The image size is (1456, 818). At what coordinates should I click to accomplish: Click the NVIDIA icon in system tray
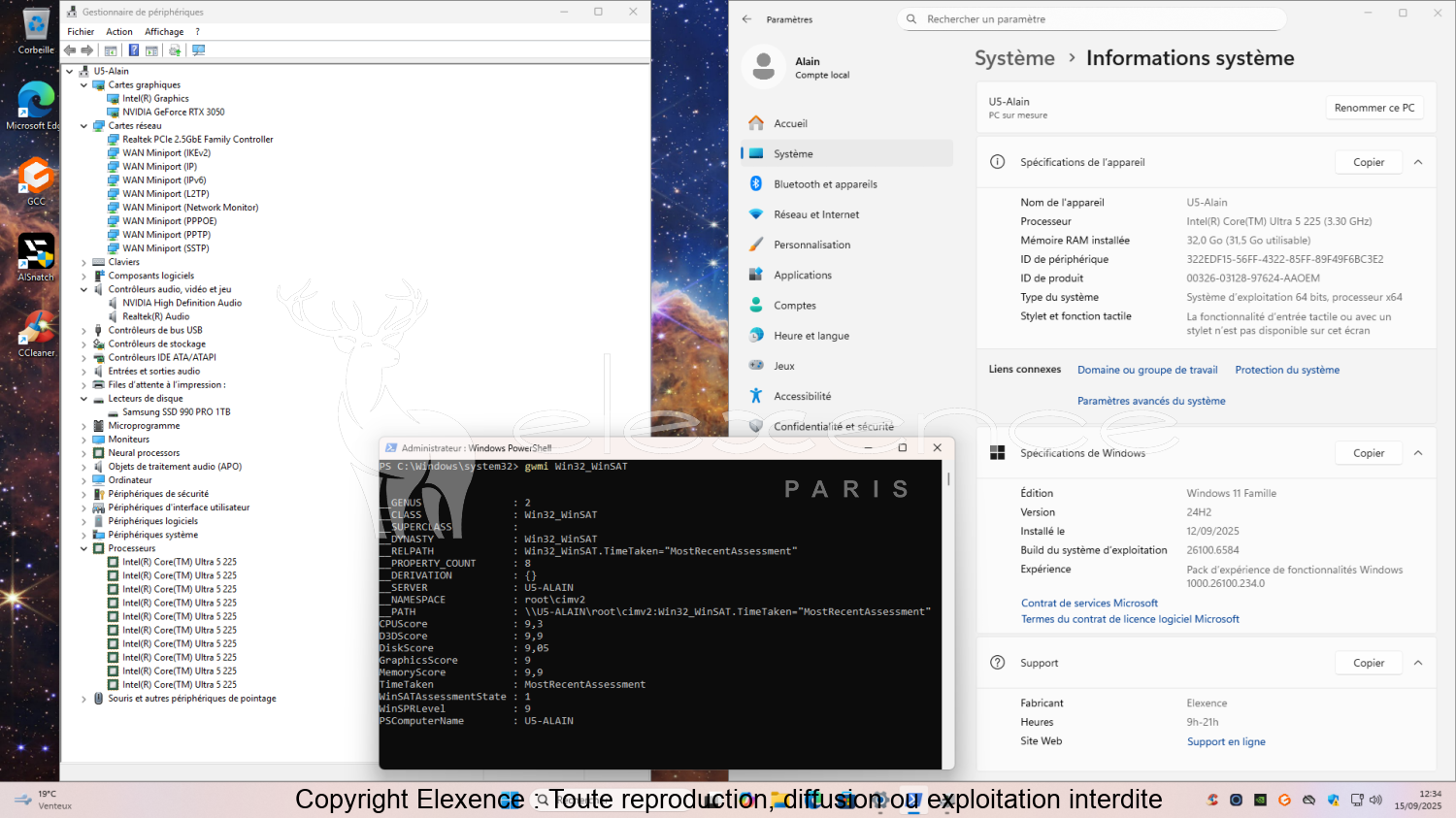[1260, 801]
